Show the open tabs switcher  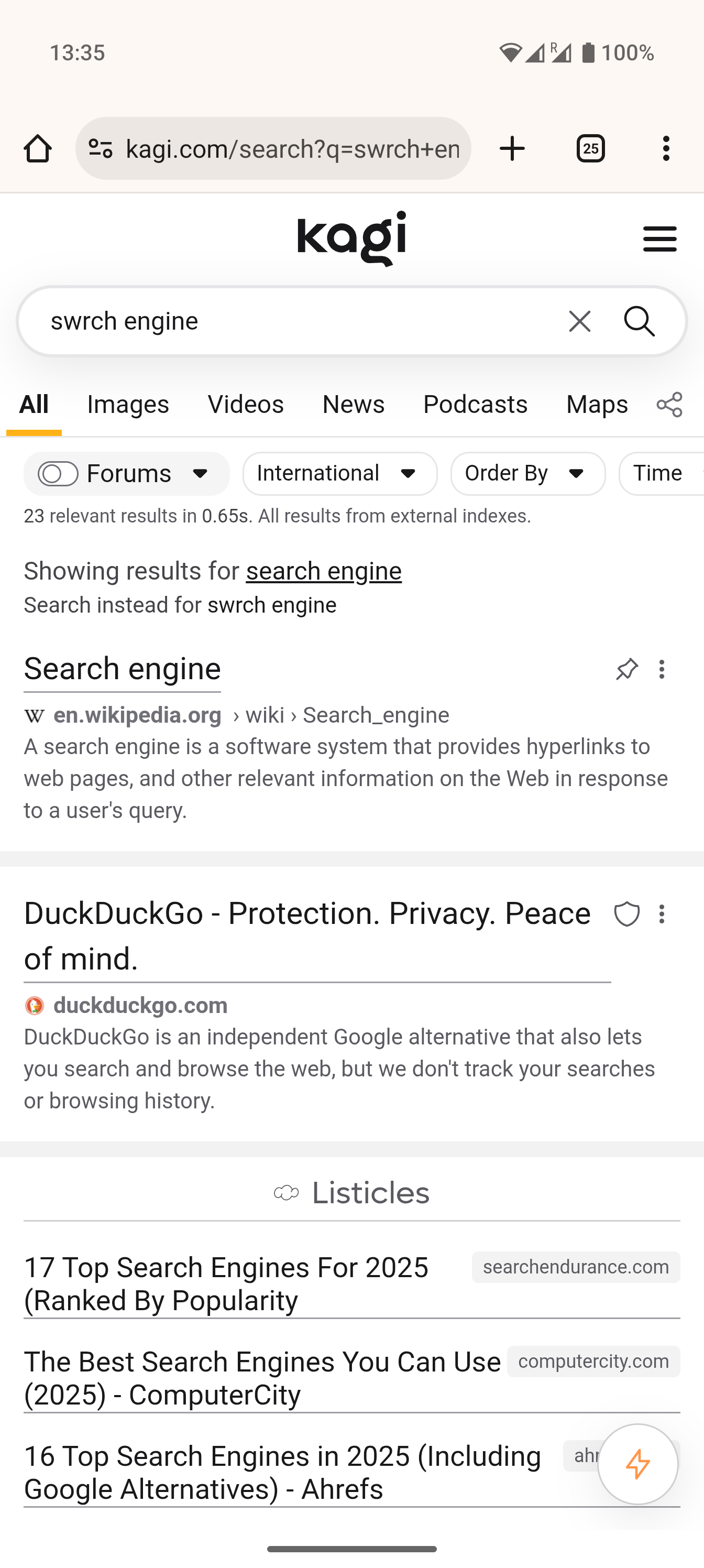tap(590, 148)
